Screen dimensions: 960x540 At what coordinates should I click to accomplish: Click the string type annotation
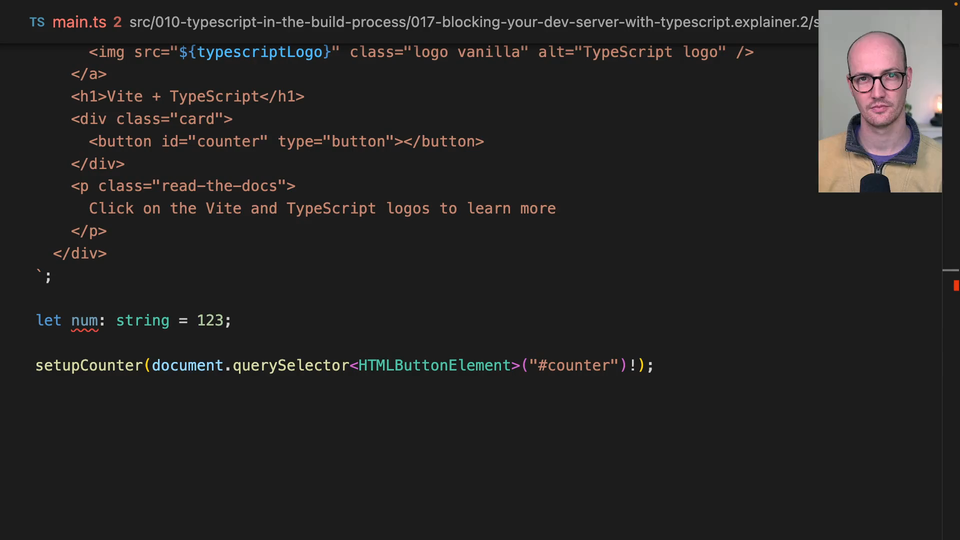tap(142, 320)
